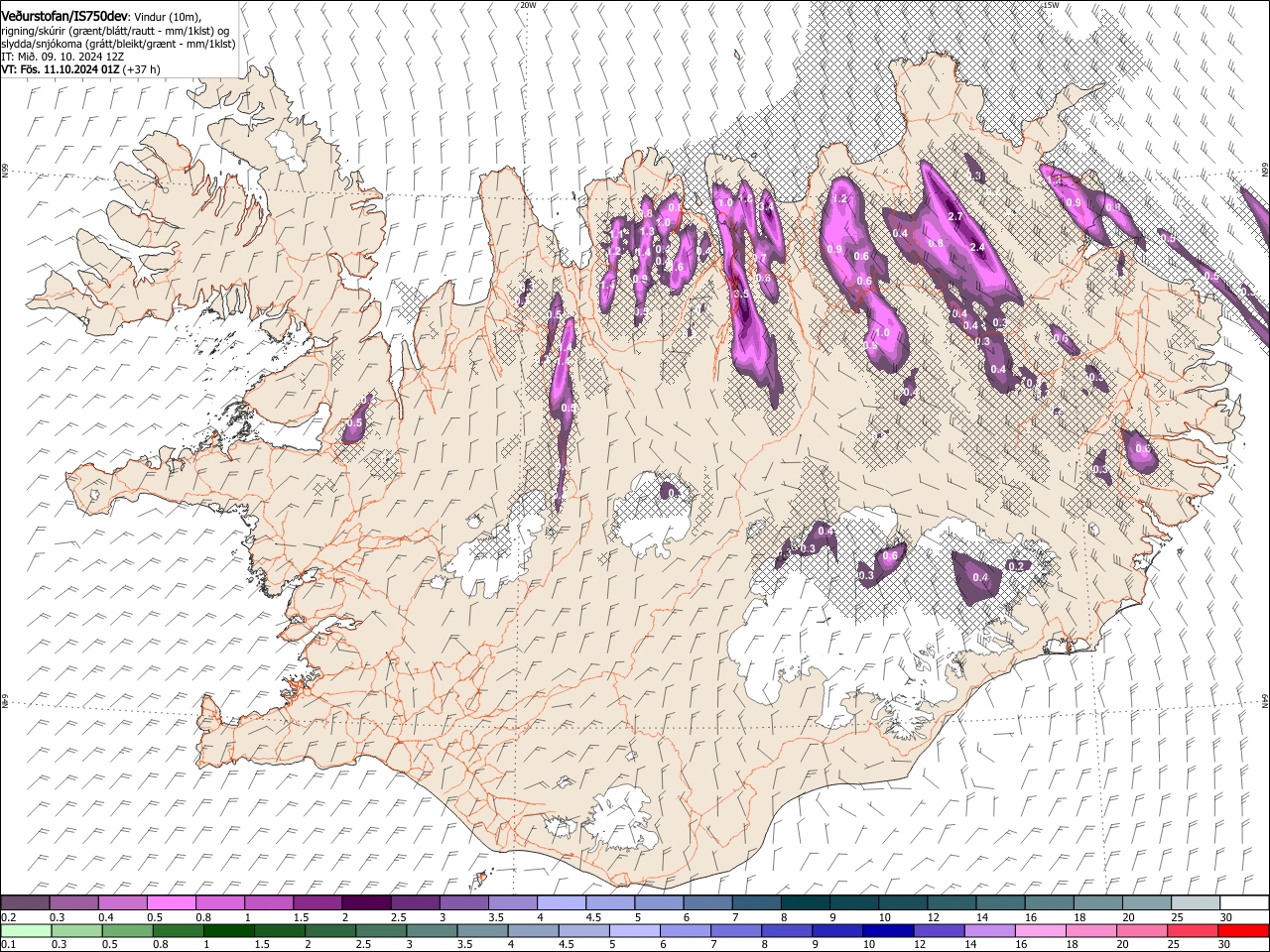Click the 'slydda/snjókoma' legend description line
The image size is (1270, 952).
(118, 44)
